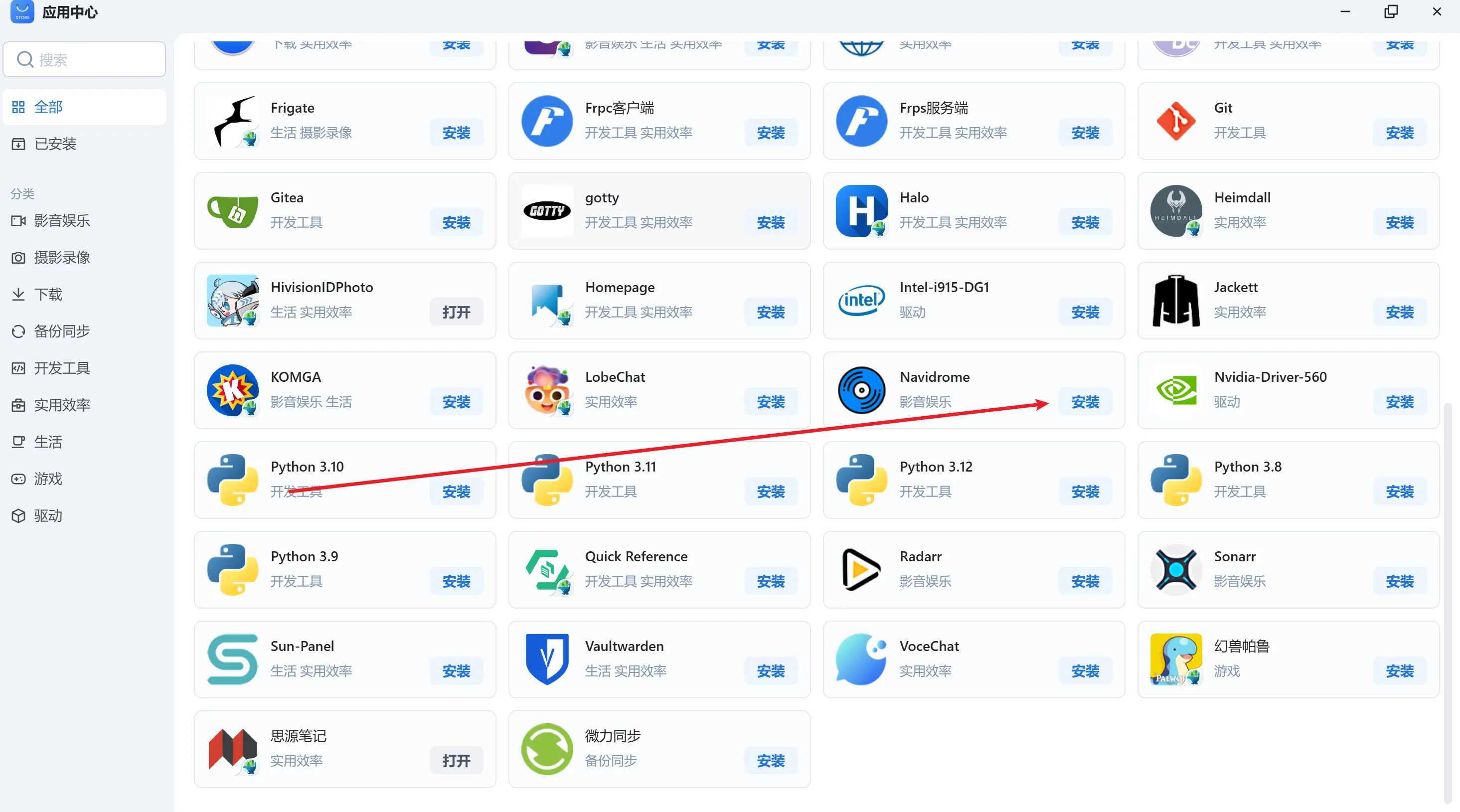Install KOMGA
This screenshot has height=812, width=1460.
click(x=456, y=402)
